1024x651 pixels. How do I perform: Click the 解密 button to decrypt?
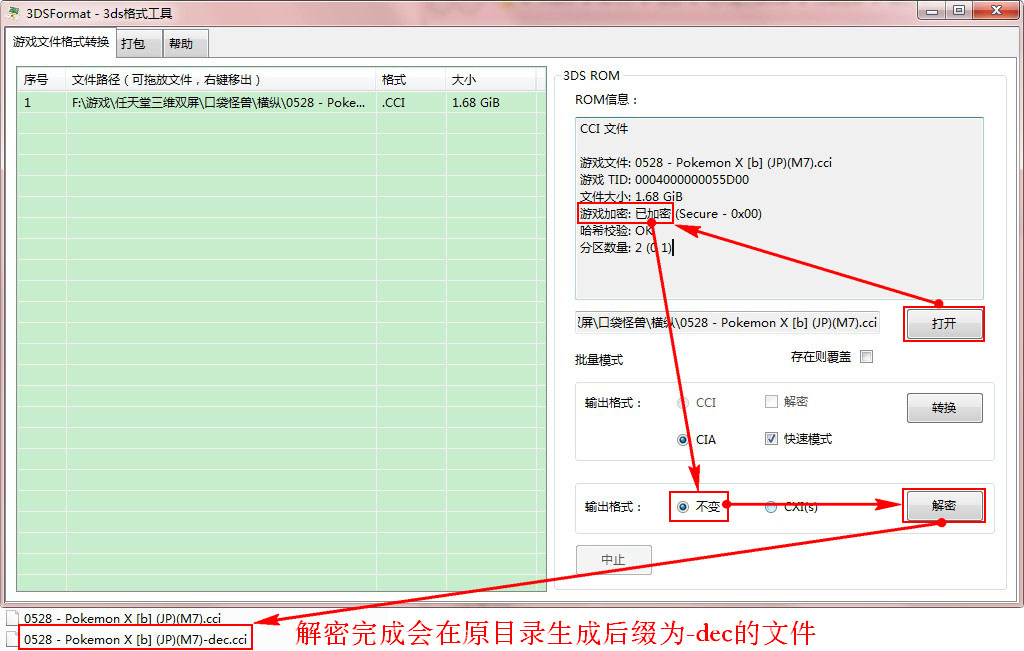(x=944, y=506)
